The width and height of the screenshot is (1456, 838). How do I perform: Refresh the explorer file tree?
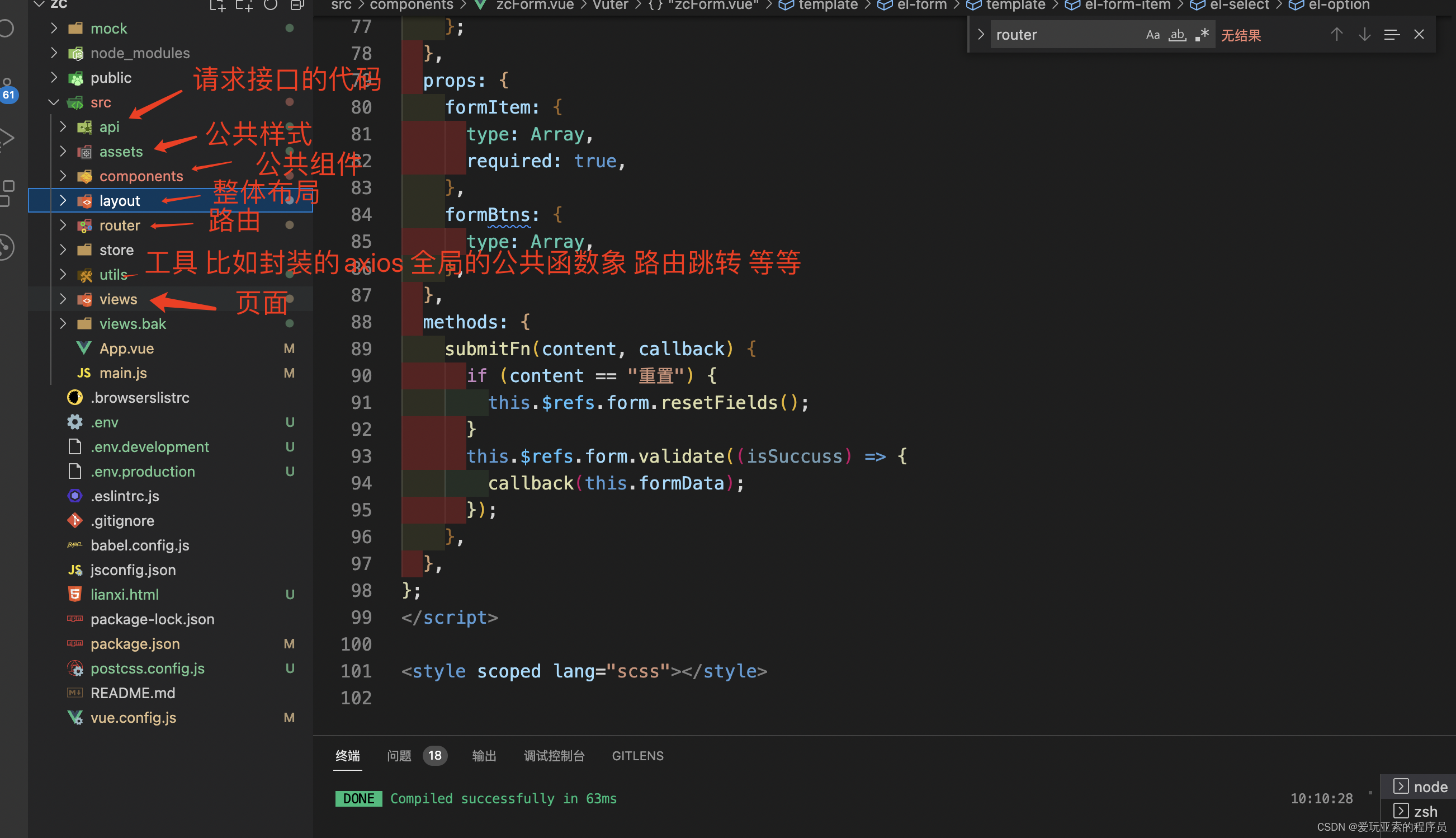point(271,6)
